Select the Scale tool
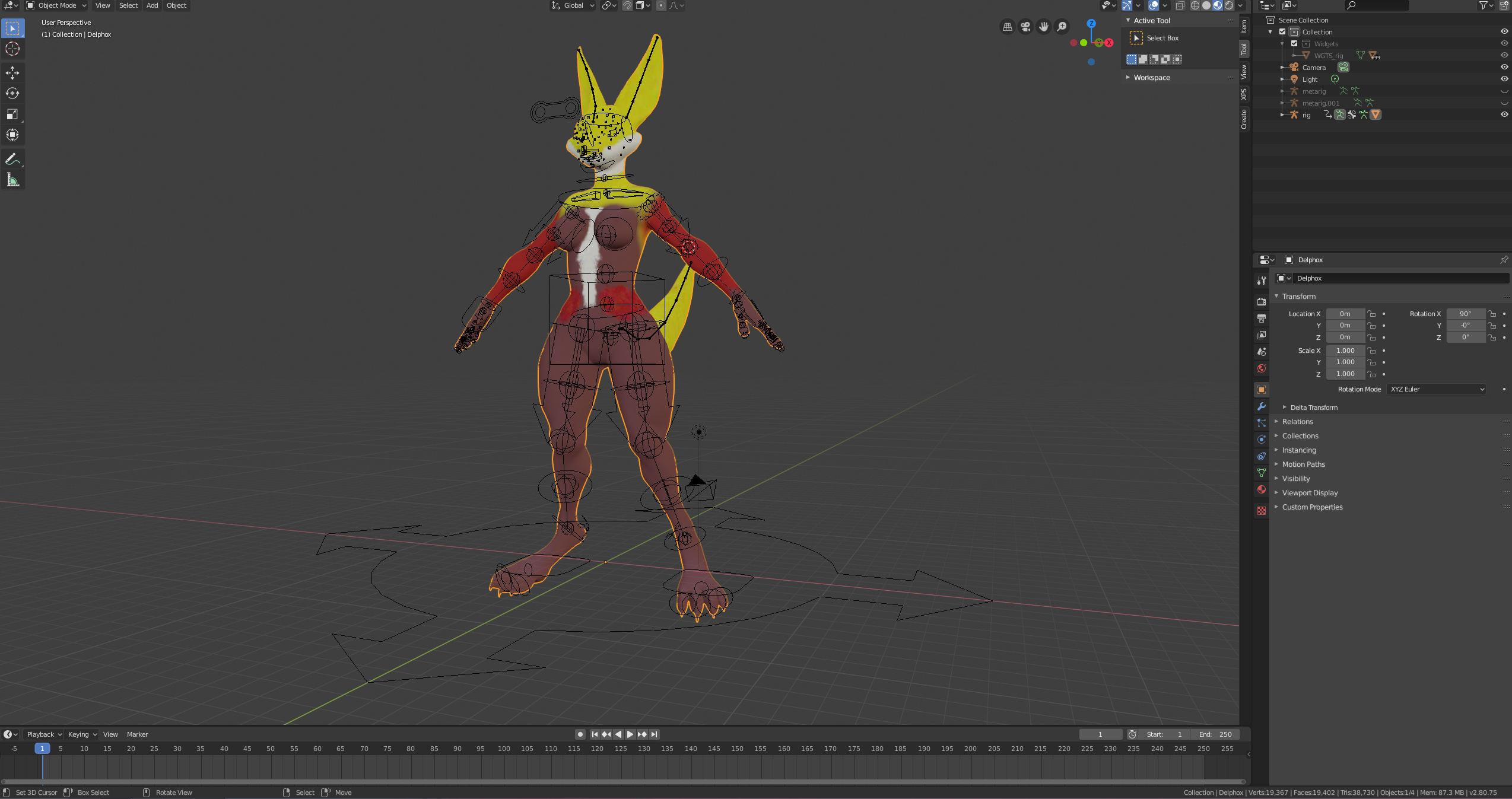The height and width of the screenshot is (799, 1512). click(x=12, y=114)
